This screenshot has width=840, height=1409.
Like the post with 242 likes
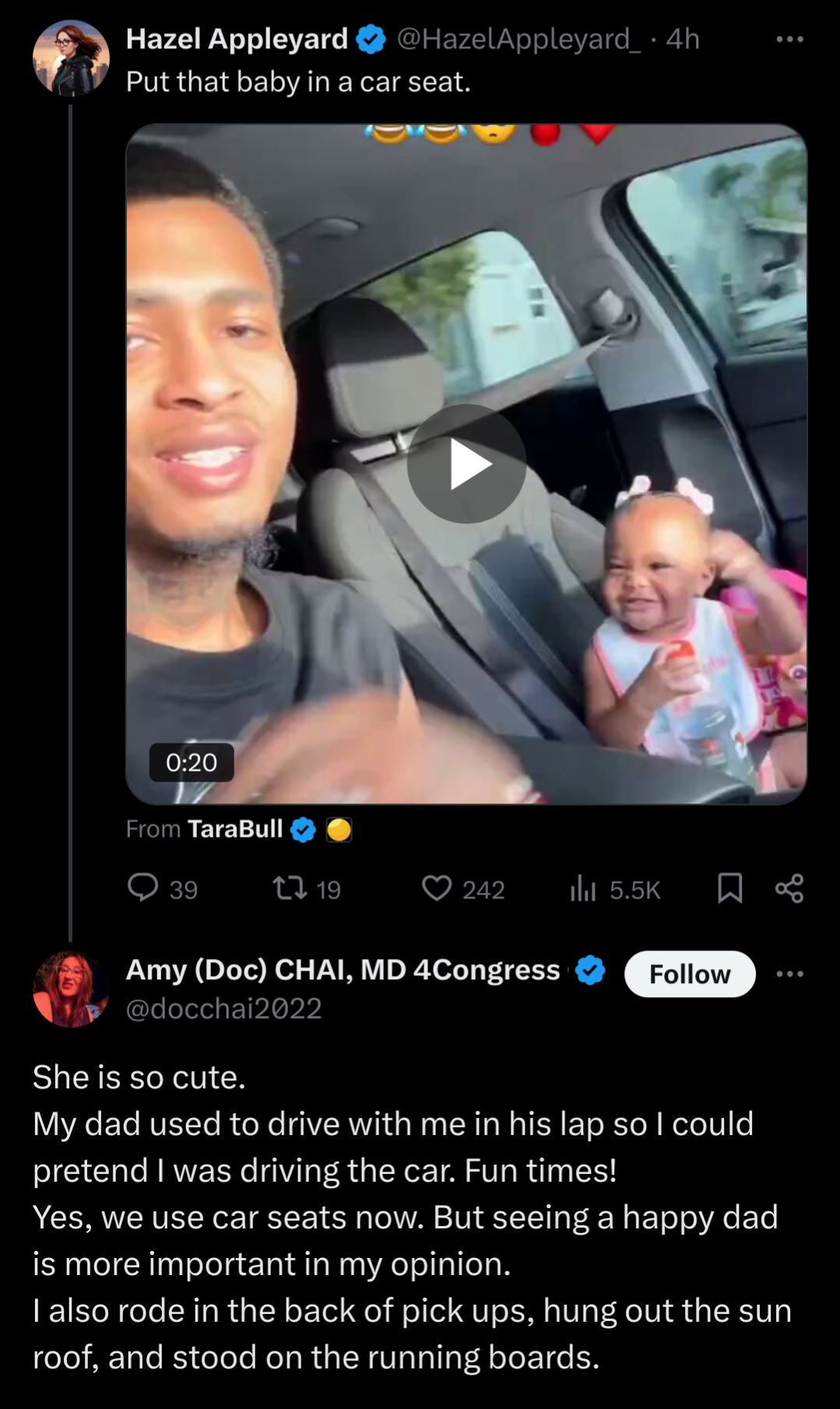tap(463, 889)
